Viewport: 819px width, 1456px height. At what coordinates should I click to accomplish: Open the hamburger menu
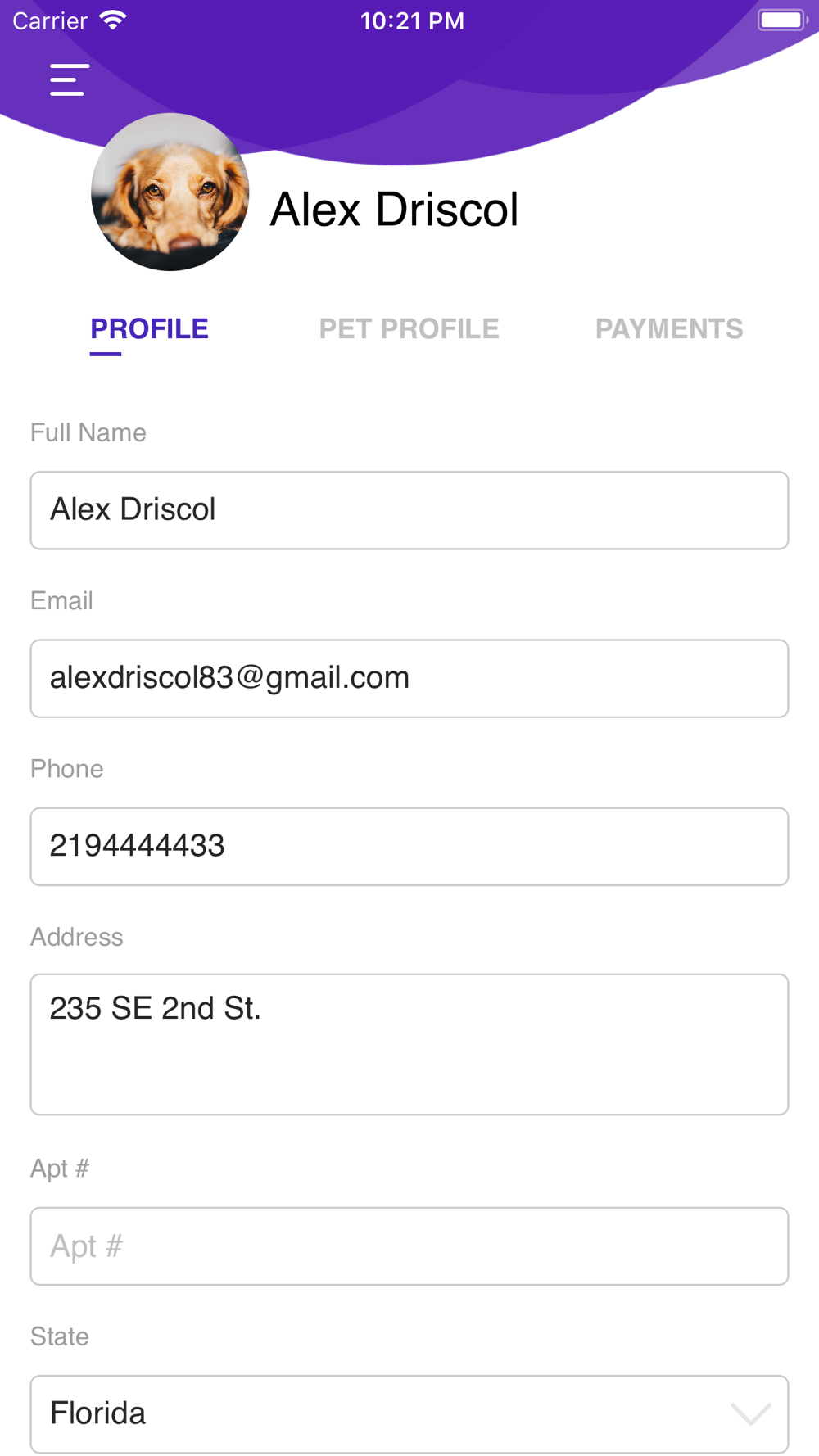69,79
